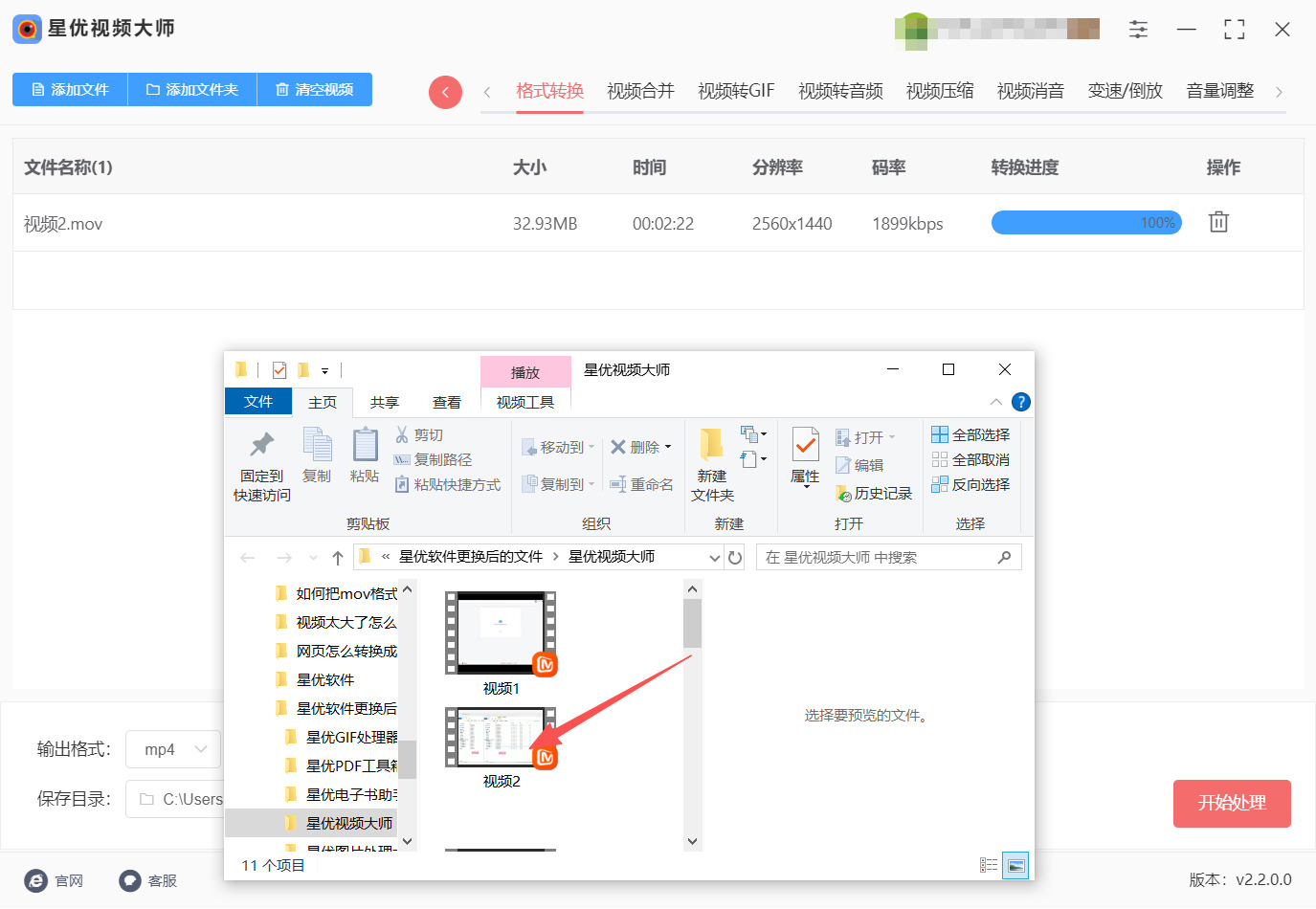Switch to 视频合并 tab
The height and width of the screenshot is (909, 1316).
(640, 91)
